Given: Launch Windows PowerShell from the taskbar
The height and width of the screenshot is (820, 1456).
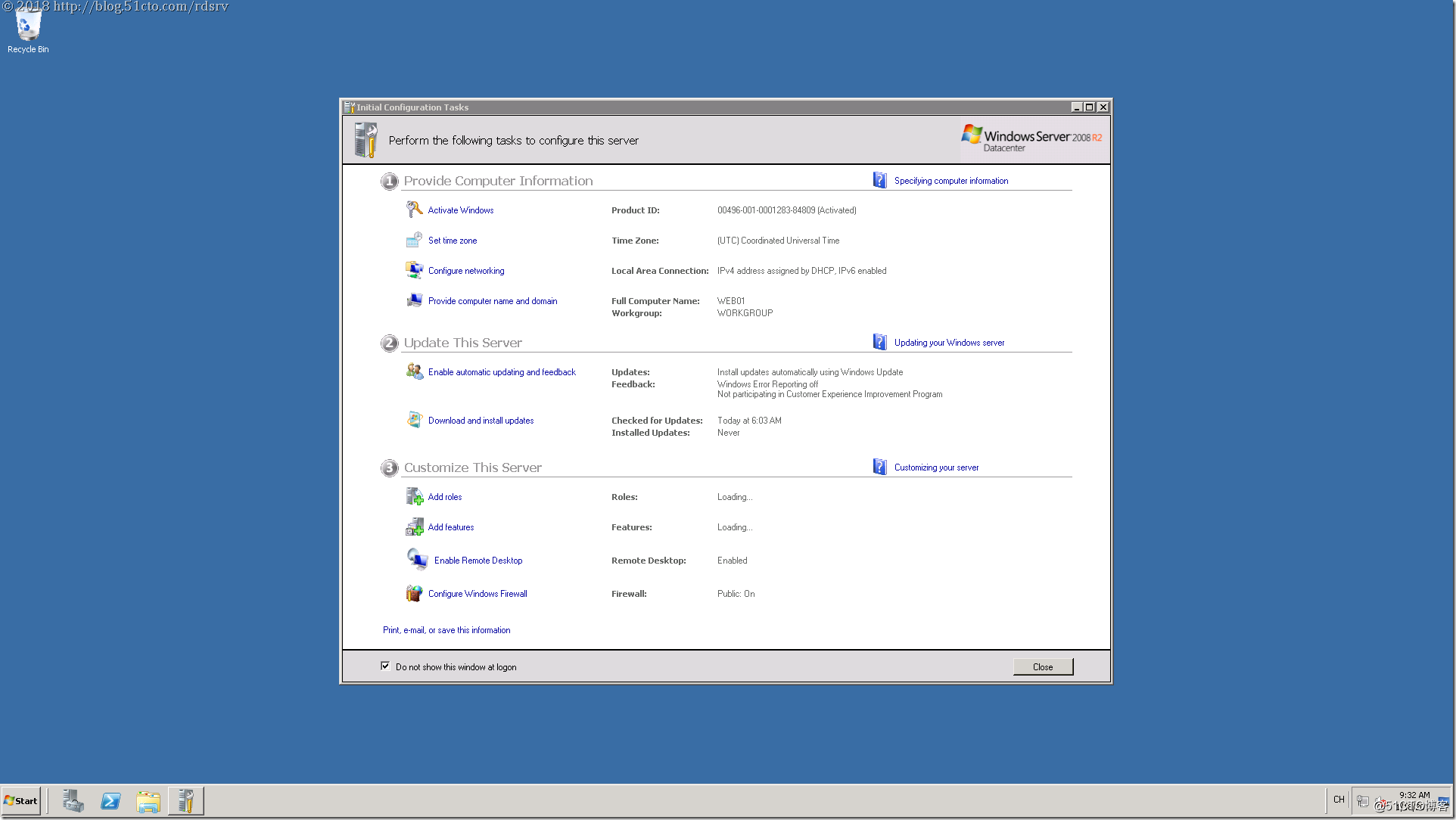Looking at the screenshot, I should (x=110, y=800).
